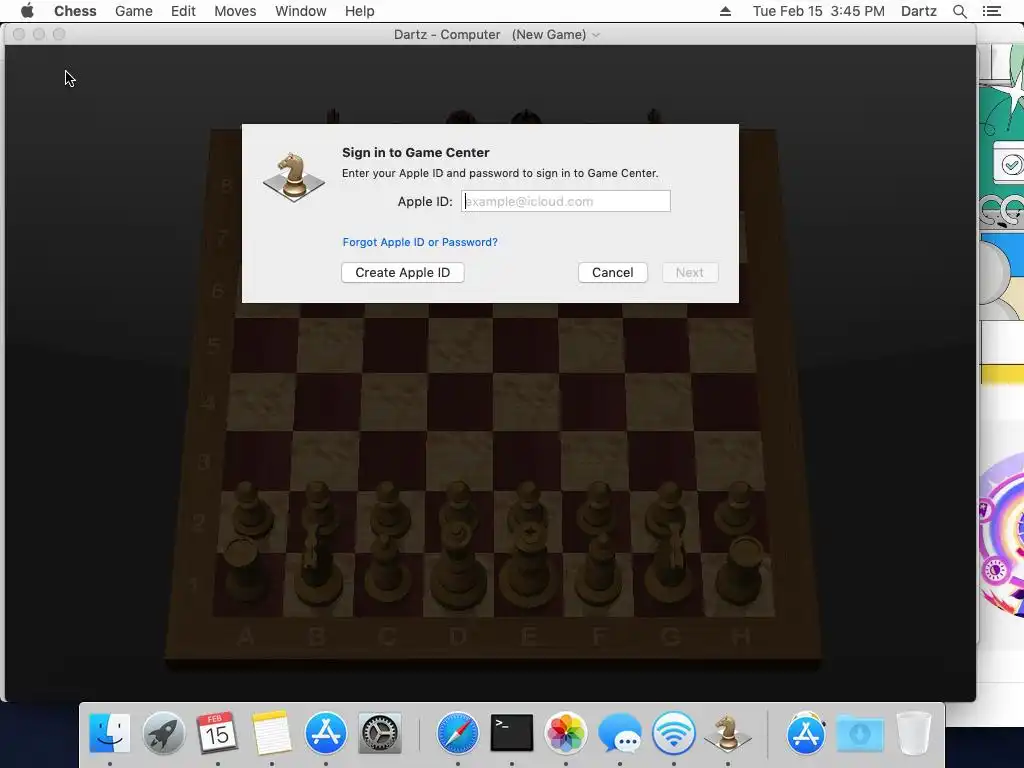
Task: Open the Dartz user menu
Action: [918, 11]
